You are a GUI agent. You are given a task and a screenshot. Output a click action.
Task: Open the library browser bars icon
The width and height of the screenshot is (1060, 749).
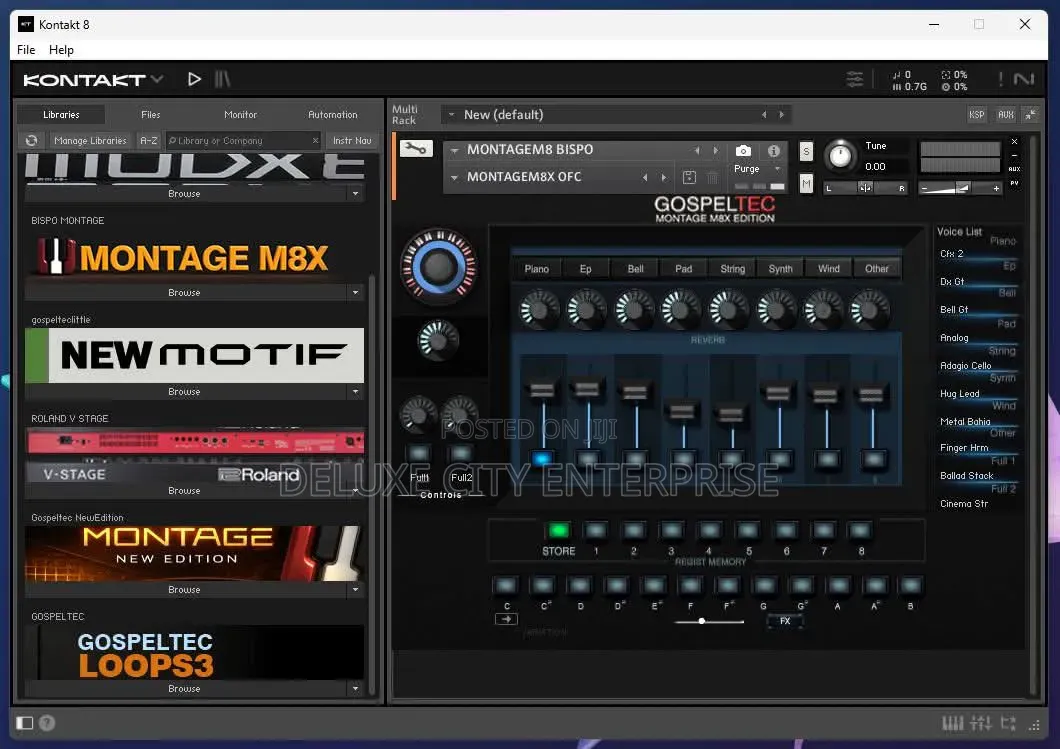pos(222,79)
